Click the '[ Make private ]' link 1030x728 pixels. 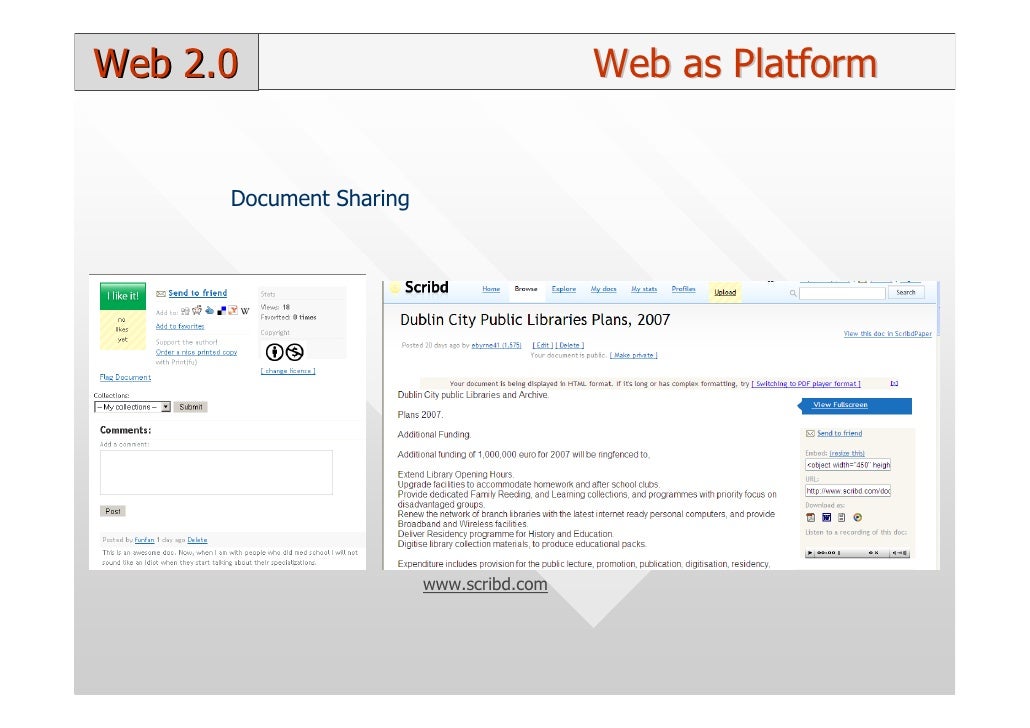pos(633,355)
